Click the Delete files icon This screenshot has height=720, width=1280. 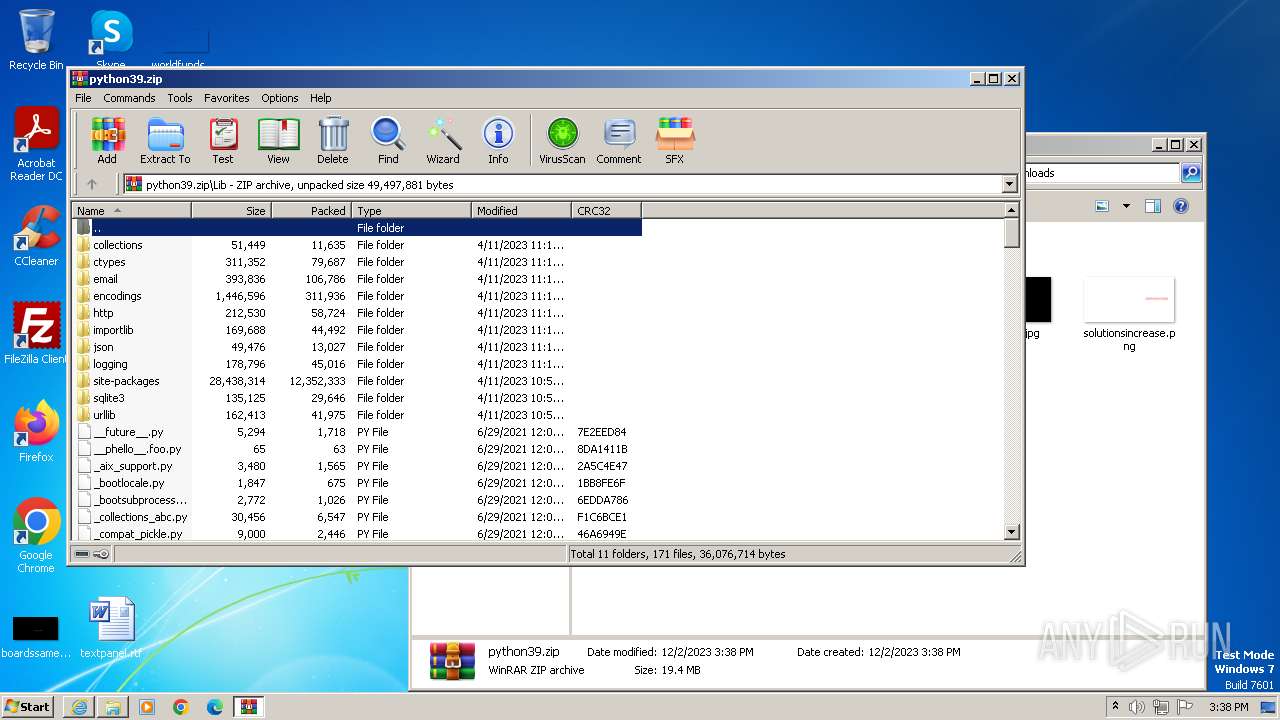click(x=333, y=140)
